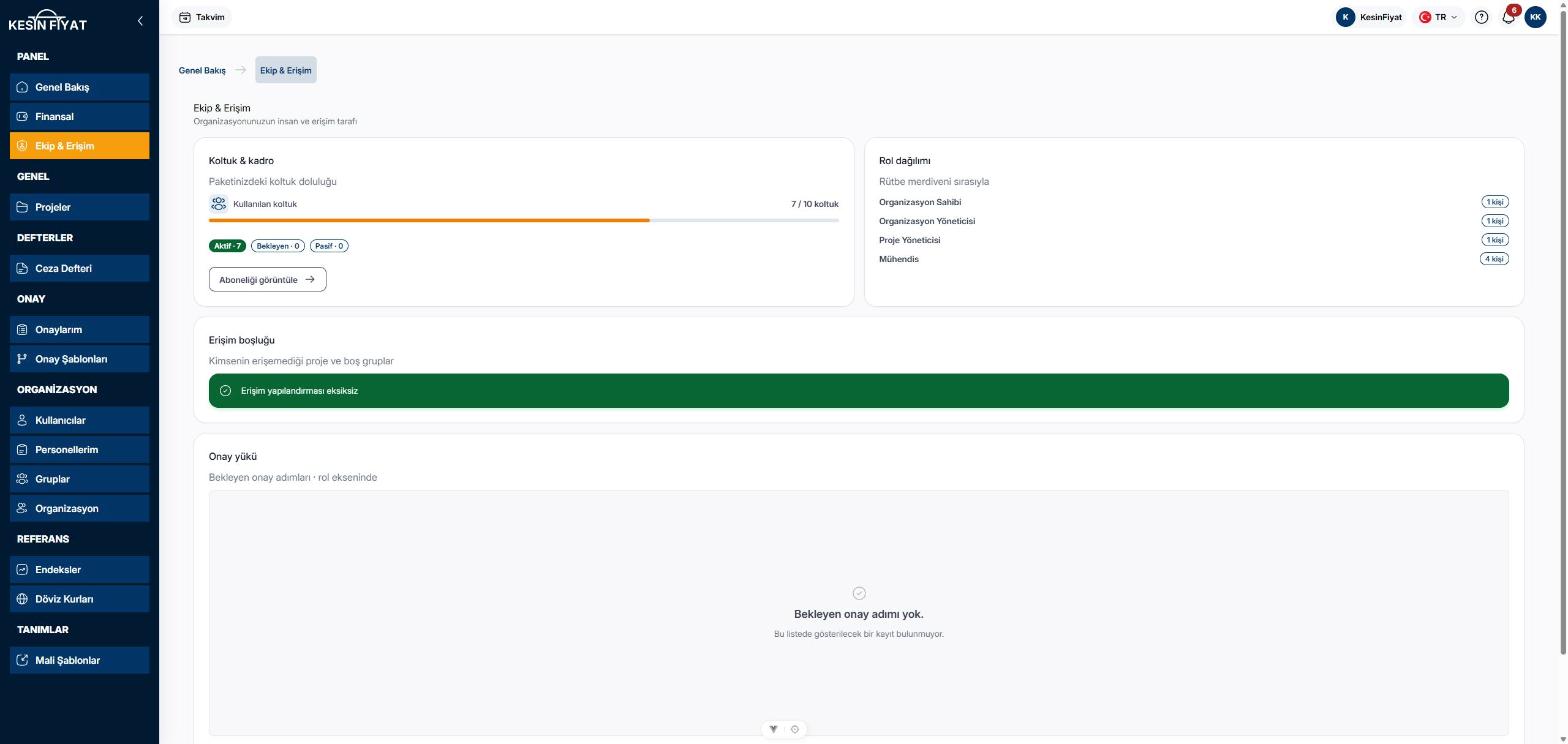Click the edit icon beside Mali Şablonlar

pyautogui.click(x=22, y=660)
